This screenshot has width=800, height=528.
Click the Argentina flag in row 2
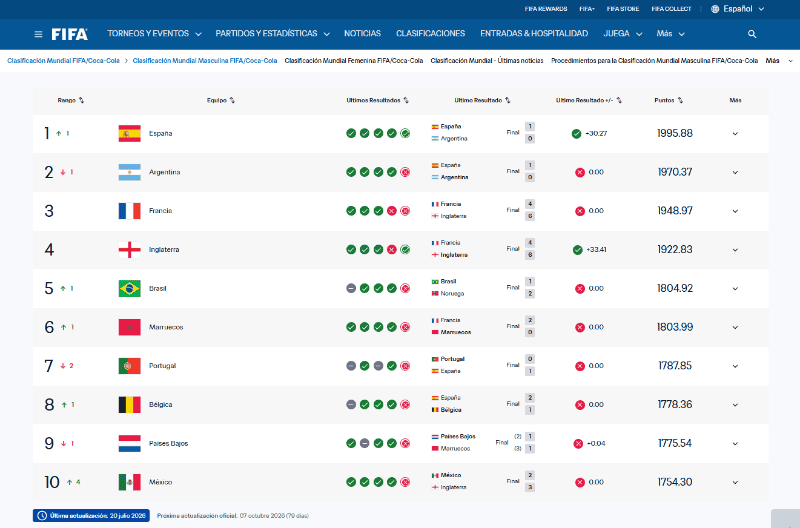pos(130,172)
